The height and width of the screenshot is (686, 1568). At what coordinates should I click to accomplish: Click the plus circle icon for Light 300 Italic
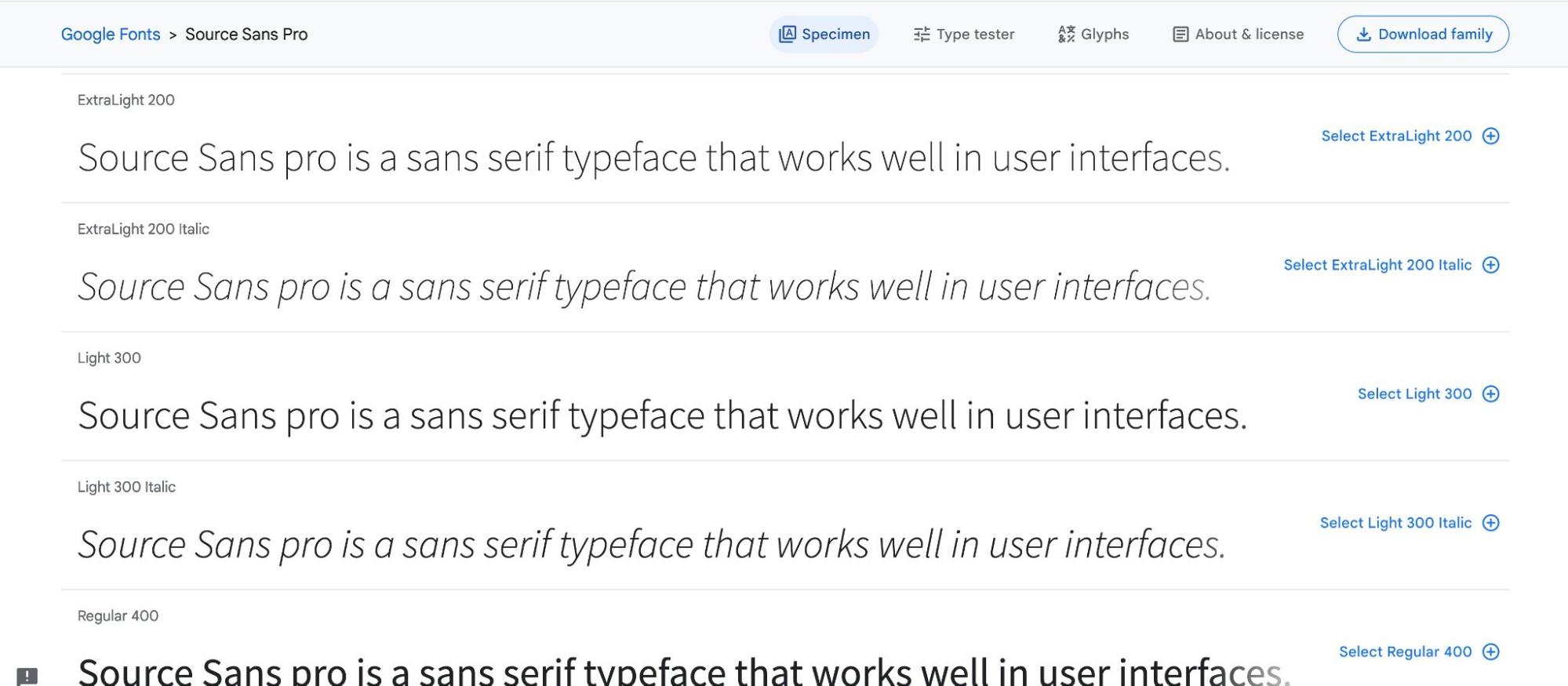[1490, 523]
